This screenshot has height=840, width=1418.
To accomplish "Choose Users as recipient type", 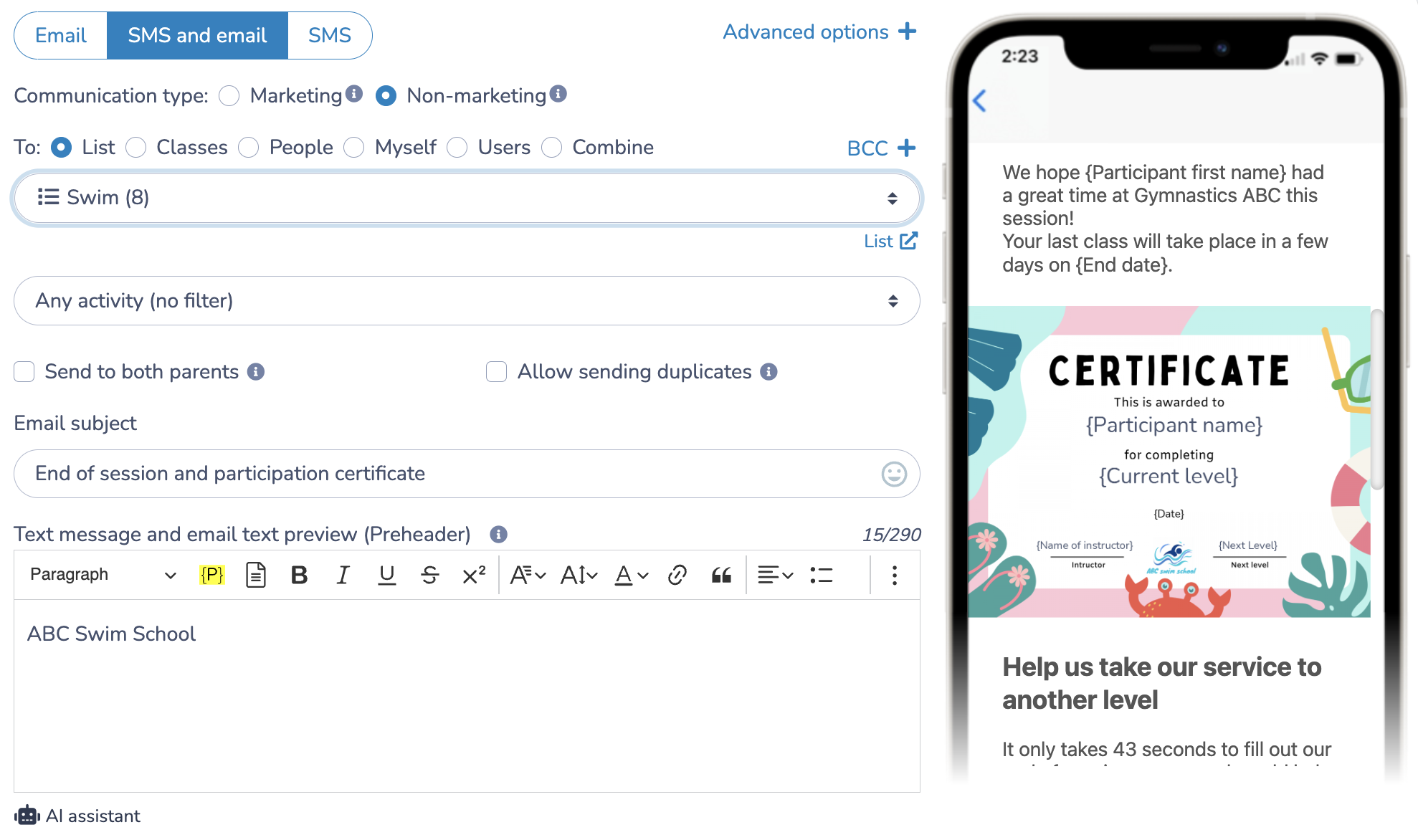I will pyautogui.click(x=457, y=148).
